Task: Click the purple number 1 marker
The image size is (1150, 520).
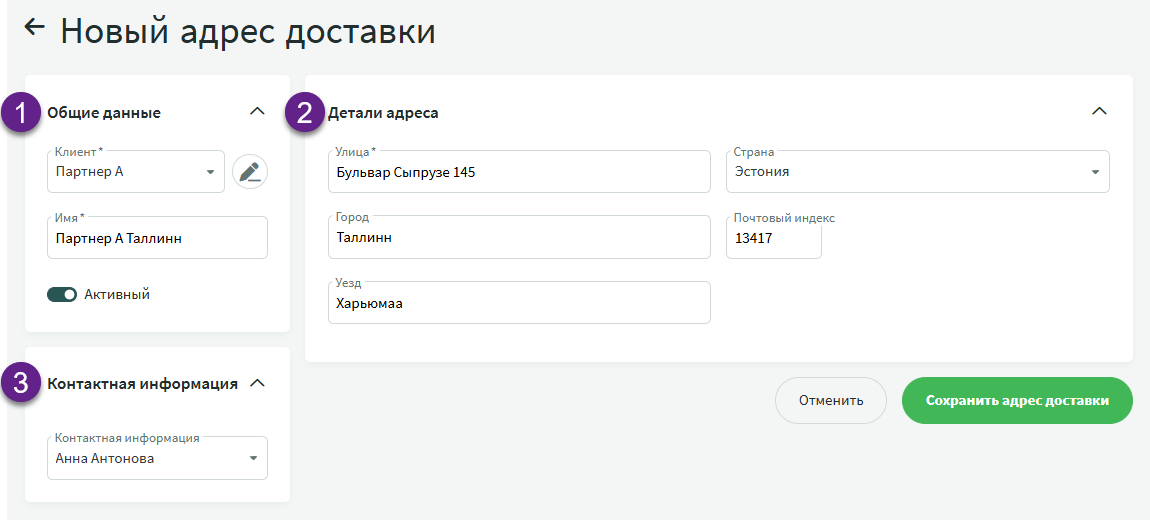Action: pyautogui.click(x=20, y=113)
